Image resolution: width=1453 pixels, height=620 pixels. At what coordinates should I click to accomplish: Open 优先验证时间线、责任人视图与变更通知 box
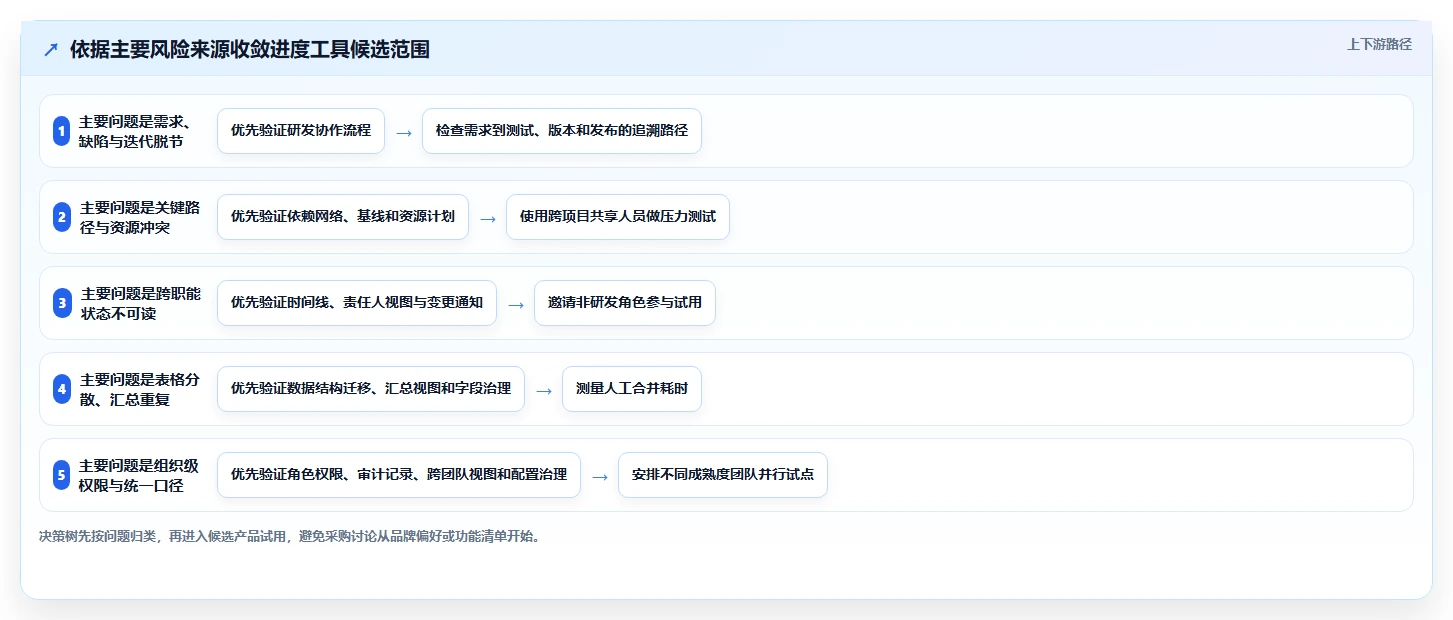pyautogui.click(x=357, y=303)
